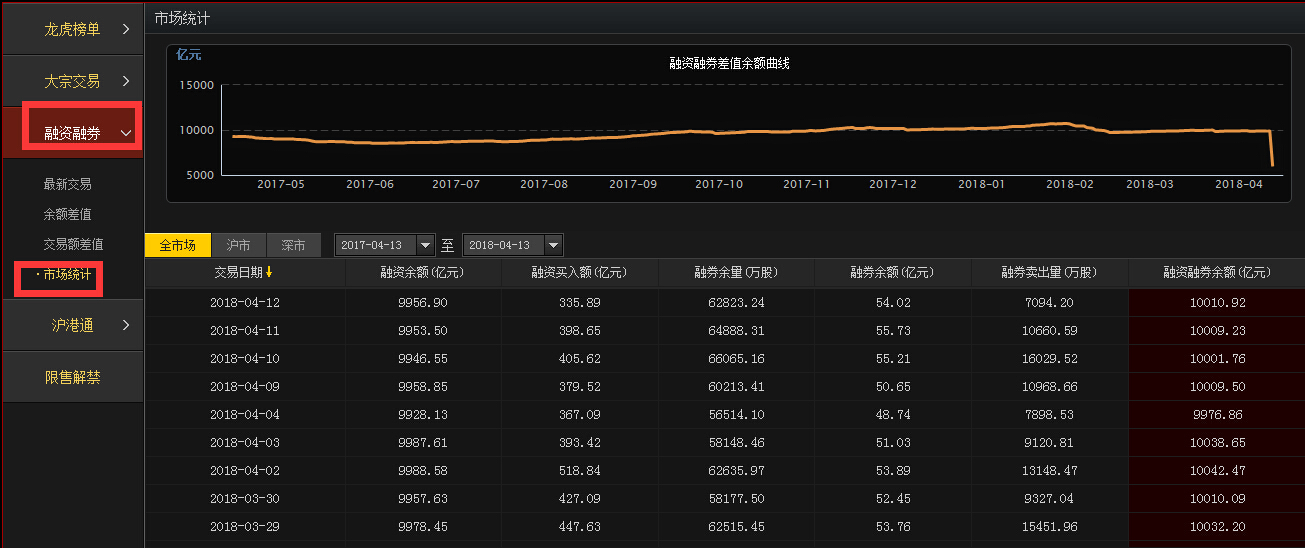The width and height of the screenshot is (1305, 548).
Task: Select the 2018-03-30 date cell
Action: tap(245, 498)
